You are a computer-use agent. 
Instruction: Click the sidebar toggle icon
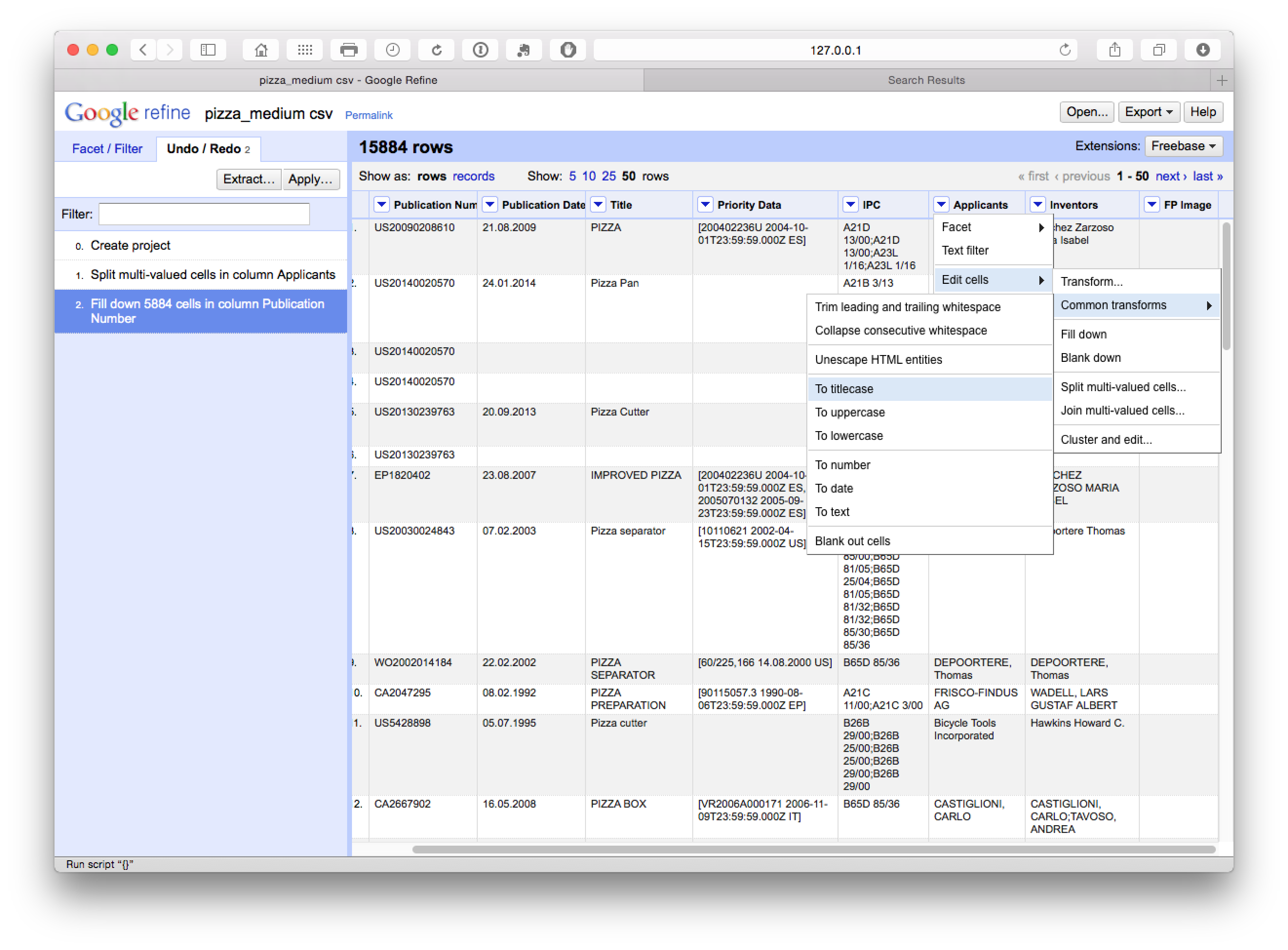[x=208, y=50]
